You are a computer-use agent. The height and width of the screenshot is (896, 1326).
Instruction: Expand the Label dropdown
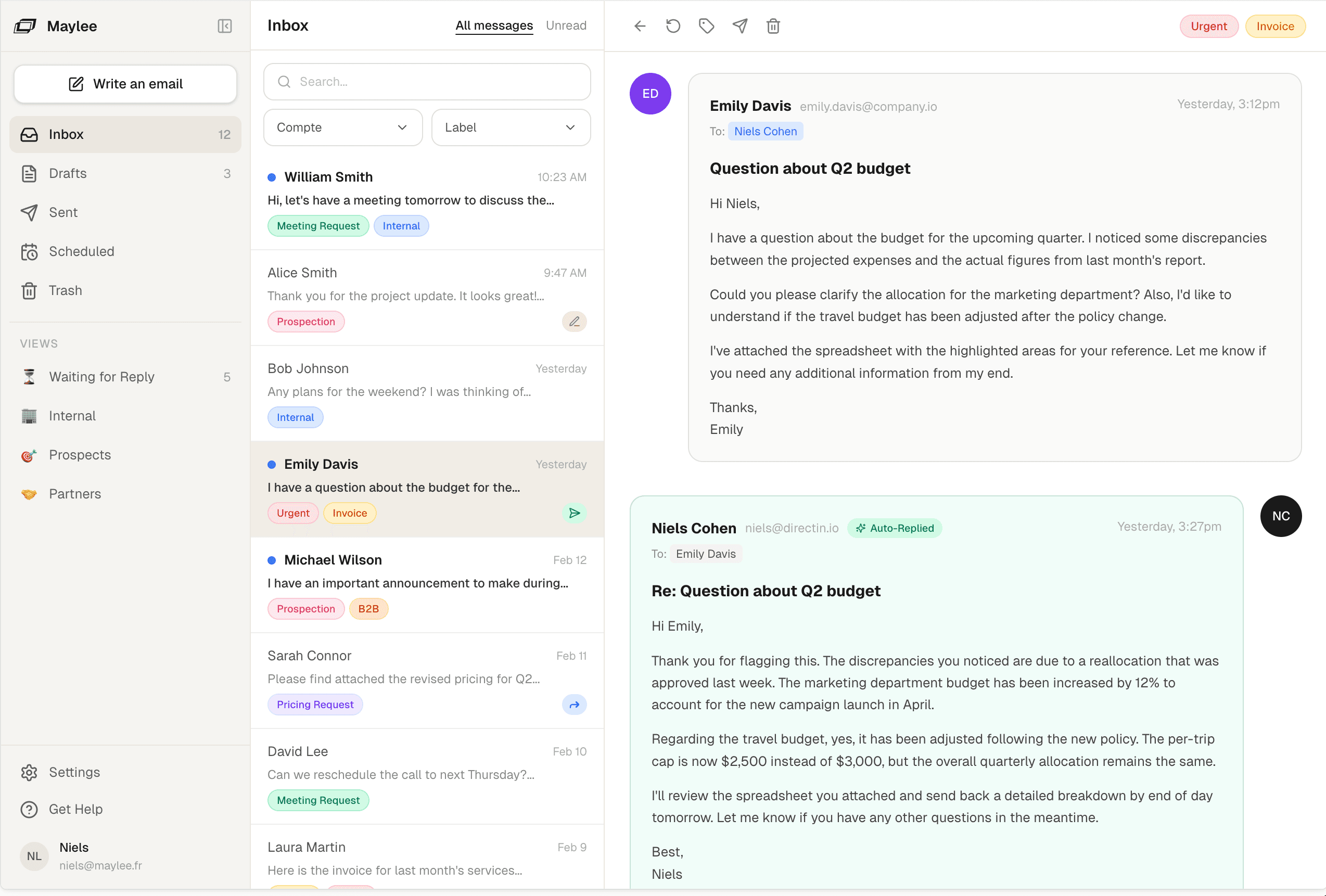(510, 128)
